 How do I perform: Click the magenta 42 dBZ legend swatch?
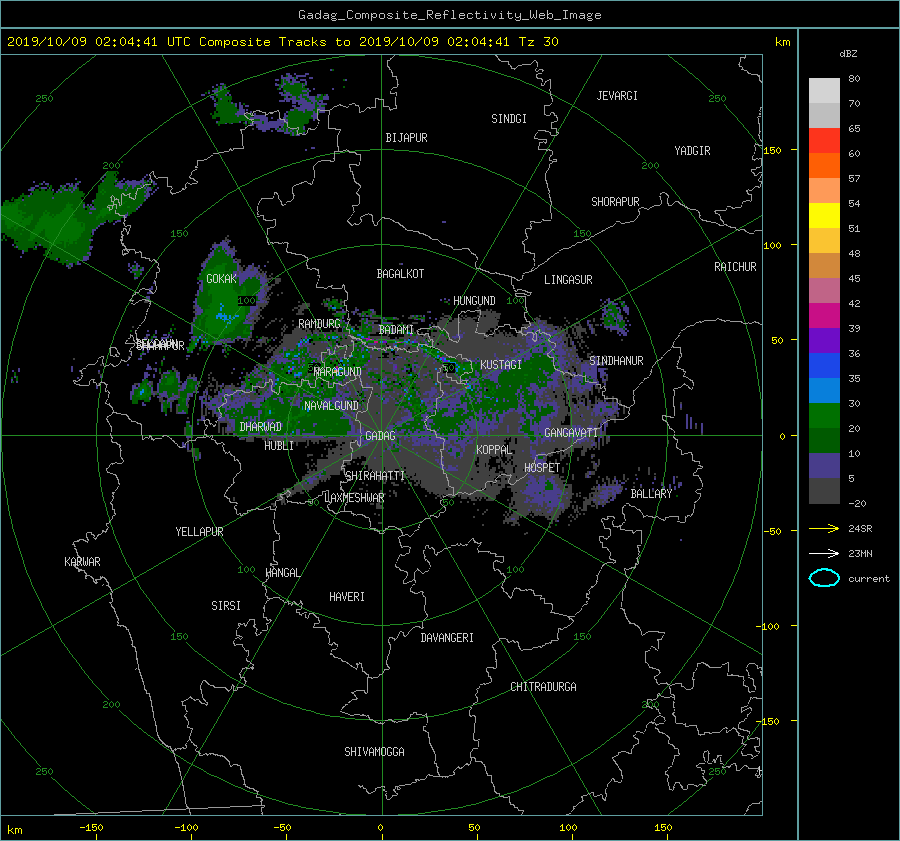tap(824, 315)
